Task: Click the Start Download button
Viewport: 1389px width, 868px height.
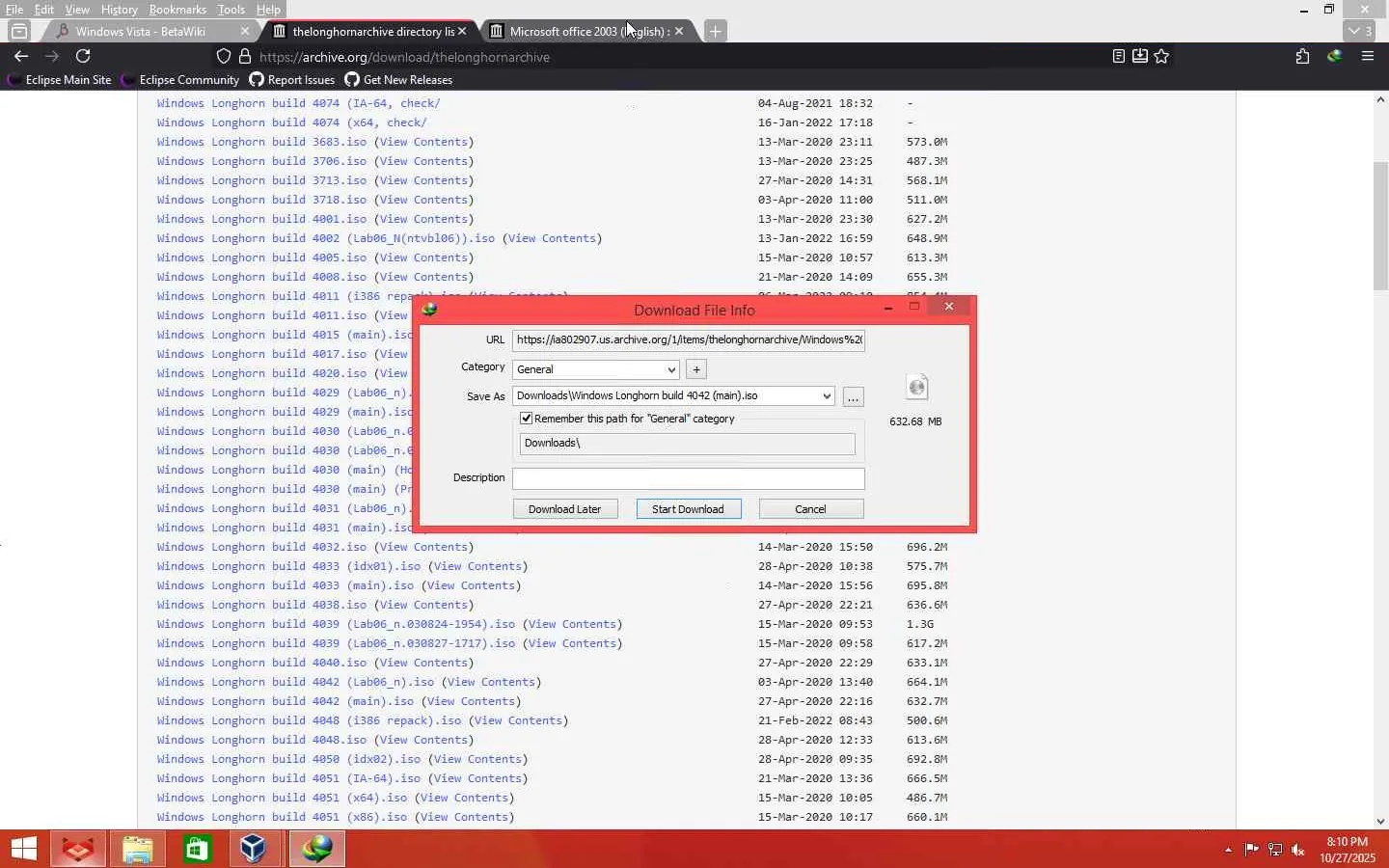Action: pos(688,509)
